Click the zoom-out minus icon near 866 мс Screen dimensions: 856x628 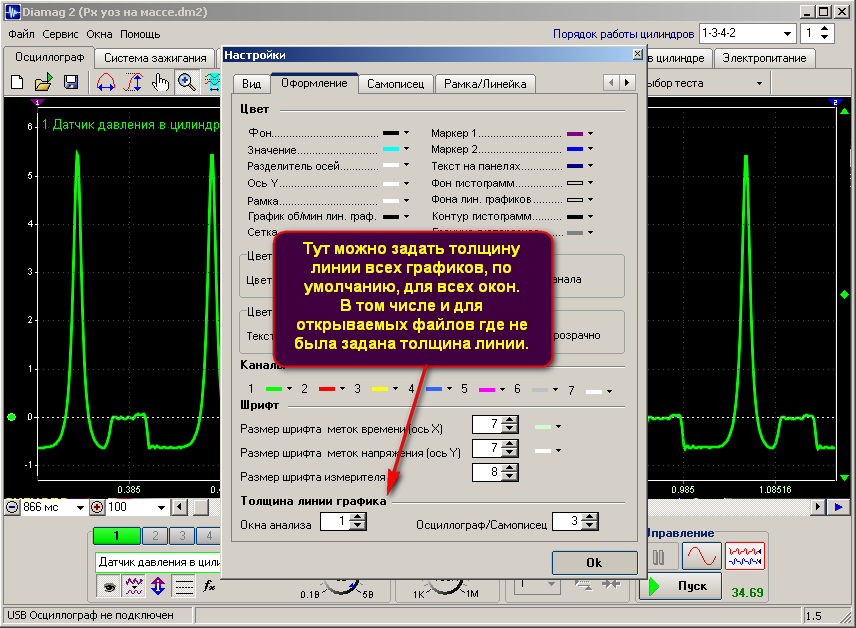12,507
